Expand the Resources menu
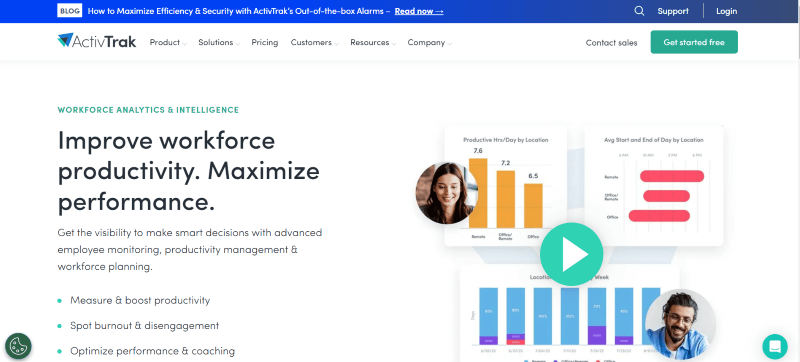 coord(373,43)
